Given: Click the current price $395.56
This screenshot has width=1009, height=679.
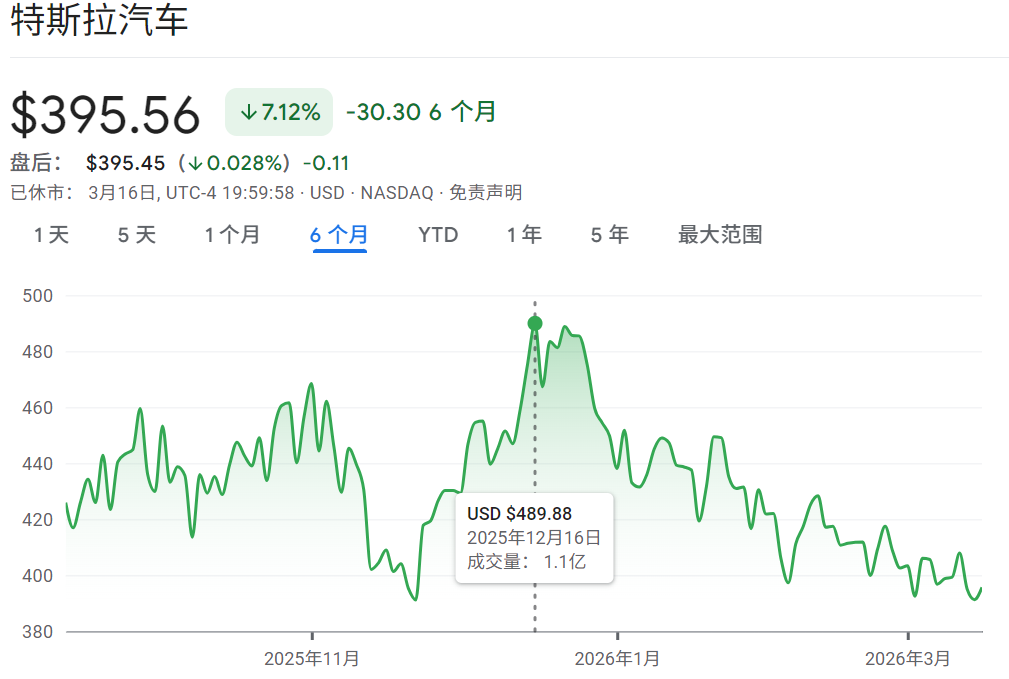Looking at the screenshot, I should click(x=104, y=112).
